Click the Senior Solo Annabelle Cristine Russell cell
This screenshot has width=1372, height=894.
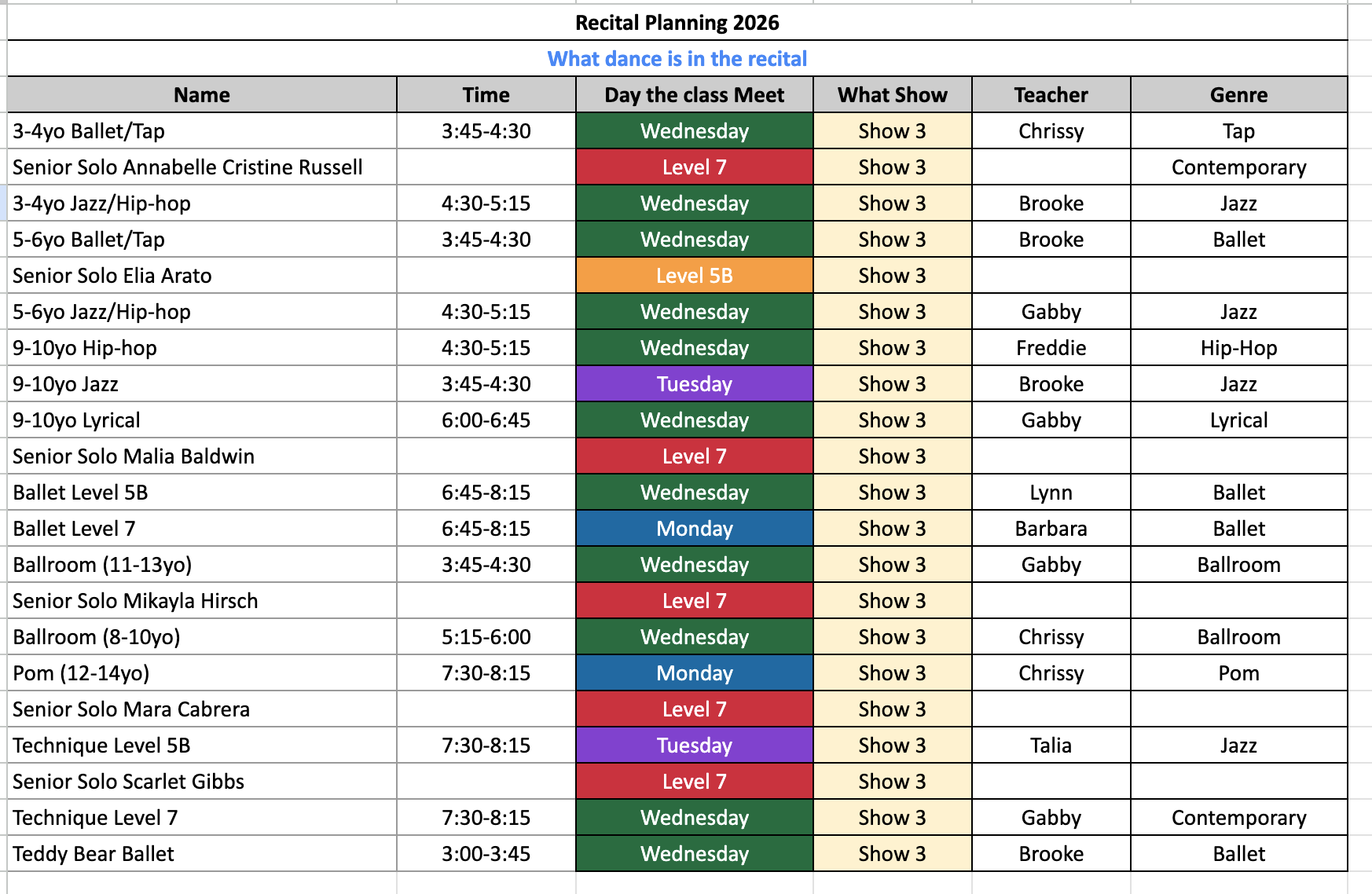(x=188, y=167)
